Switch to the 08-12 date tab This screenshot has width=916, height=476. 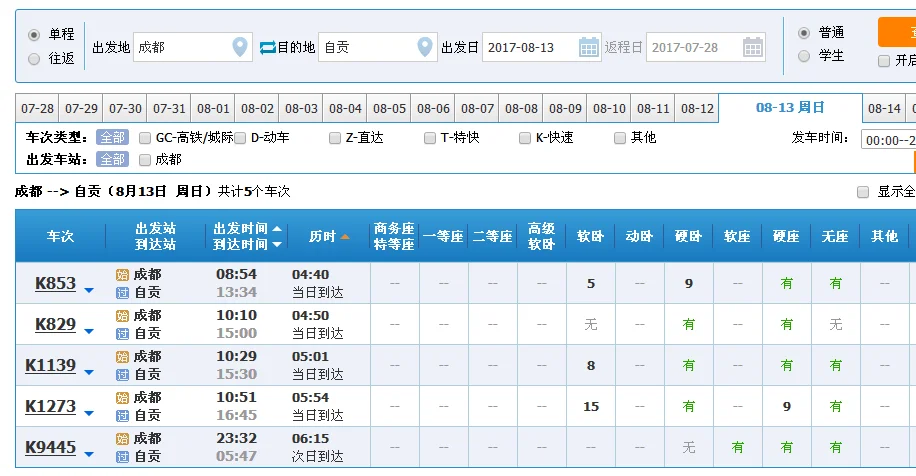click(697, 109)
